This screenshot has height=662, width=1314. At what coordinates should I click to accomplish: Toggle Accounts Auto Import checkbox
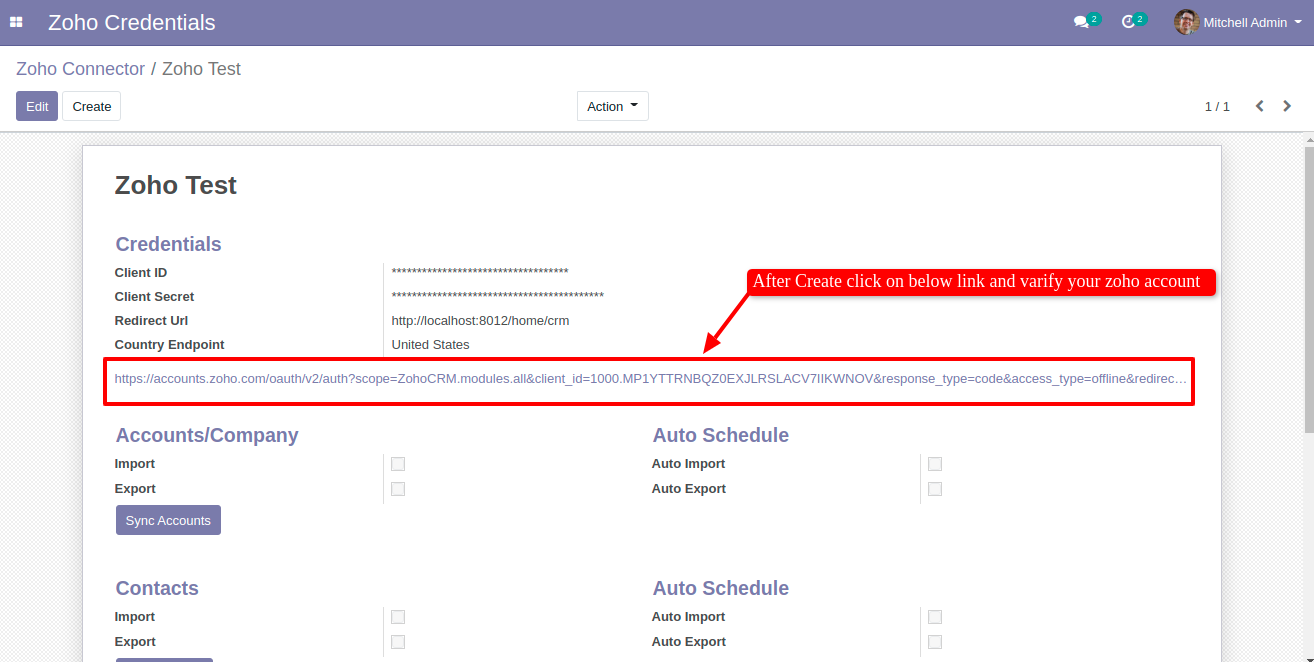[x=935, y=464]
